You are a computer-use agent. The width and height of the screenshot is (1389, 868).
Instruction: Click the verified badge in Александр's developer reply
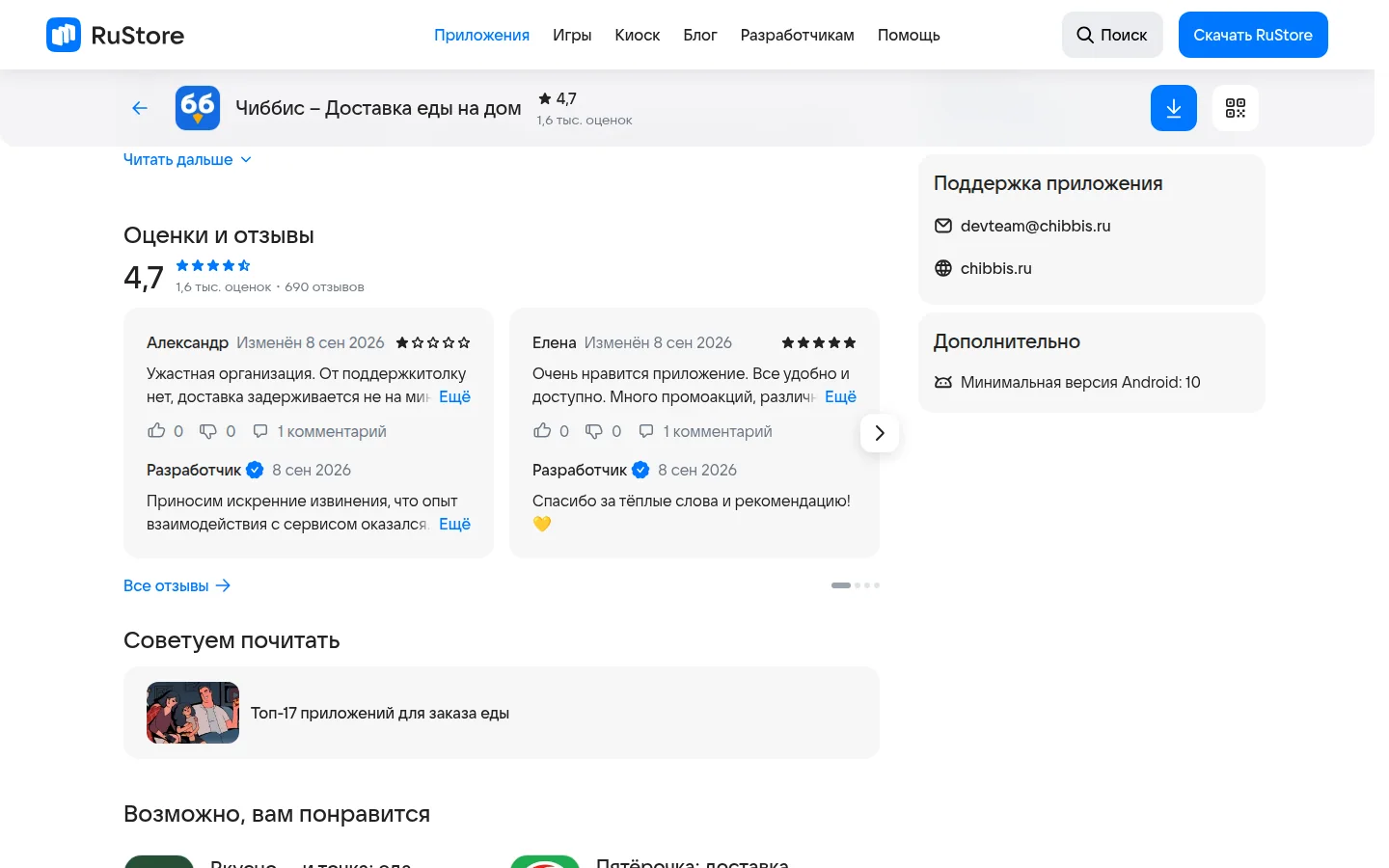point(255,470)
